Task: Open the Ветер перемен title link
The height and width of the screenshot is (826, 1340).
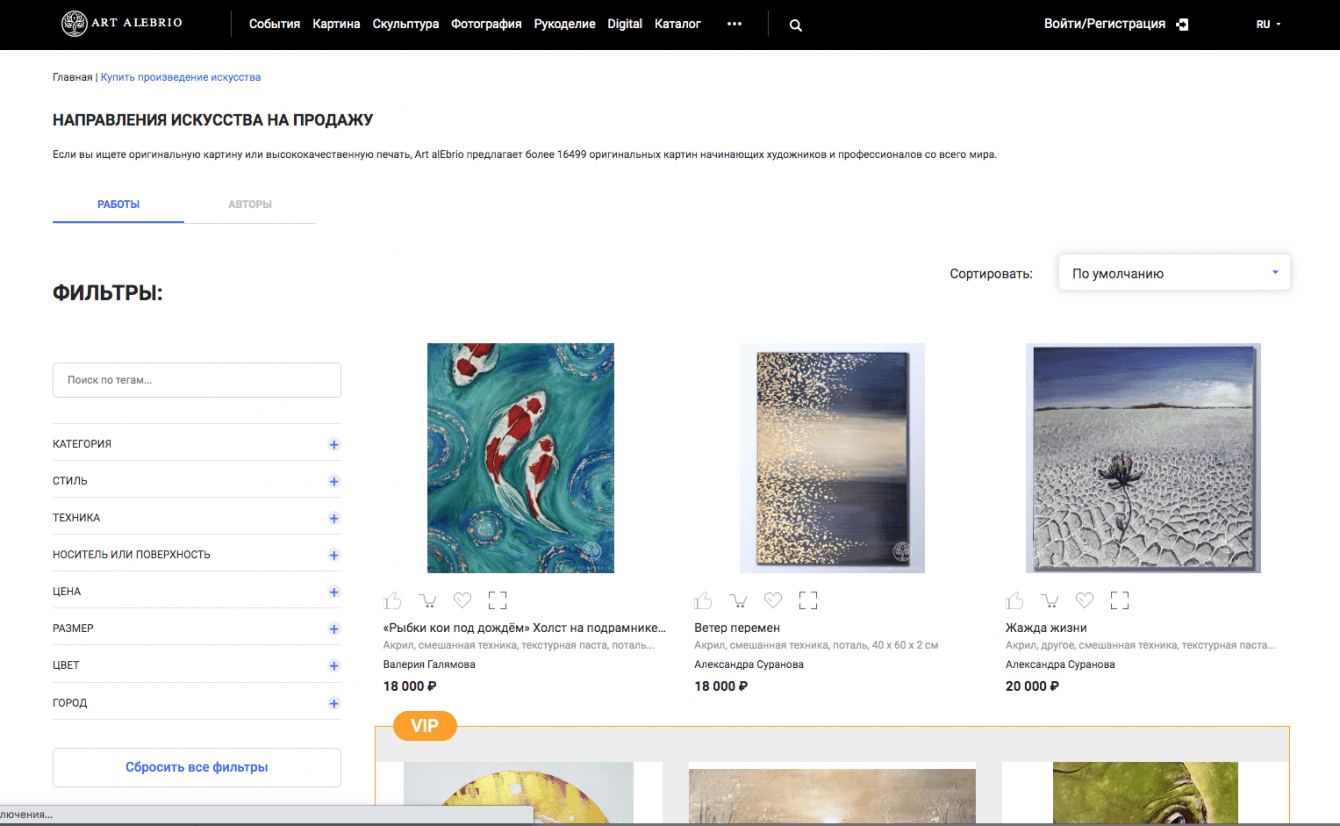Action: tap(737, 628)
